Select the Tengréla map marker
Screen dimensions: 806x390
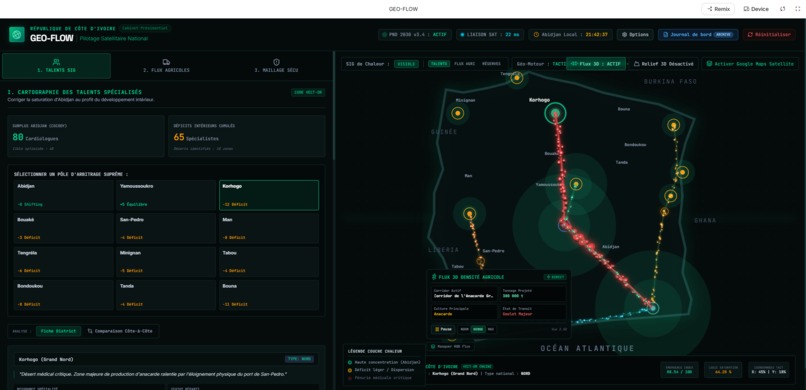[517, 78]
